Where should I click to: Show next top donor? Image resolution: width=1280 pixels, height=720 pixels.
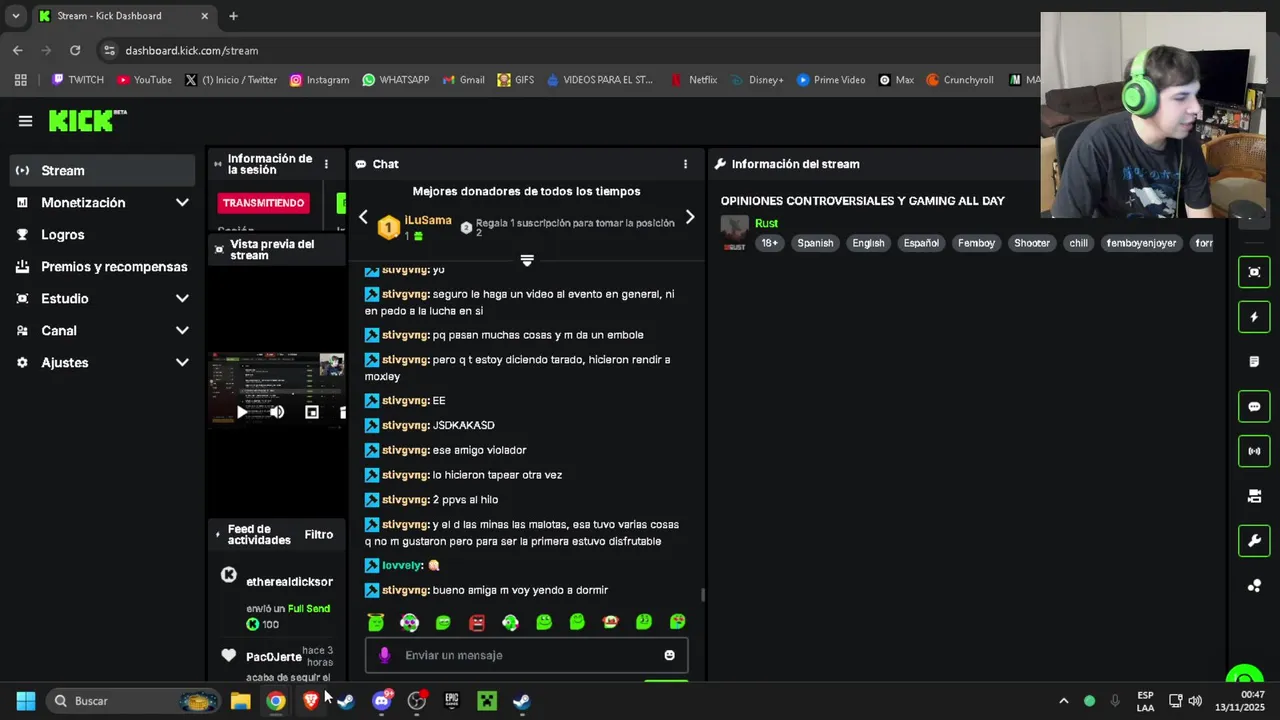[689, 217]
